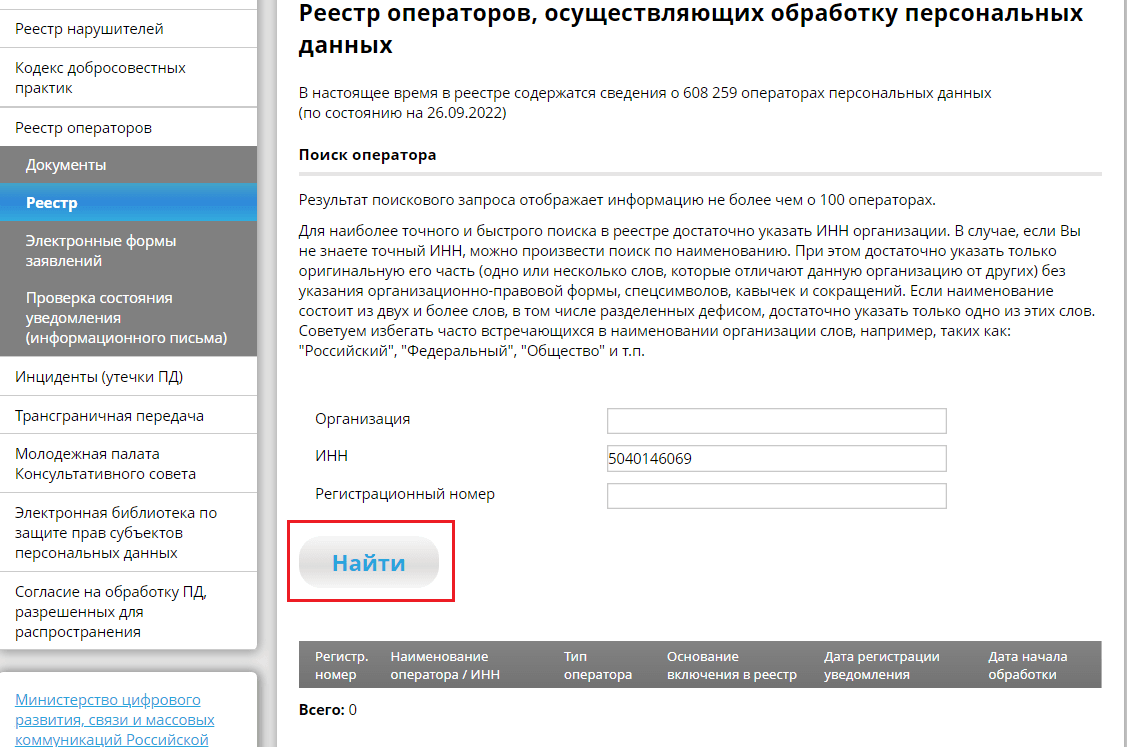This screenshot has width=1127, height=747.
Task: Navigate to Инциденты (утечки ПД)
Action: 99,377
